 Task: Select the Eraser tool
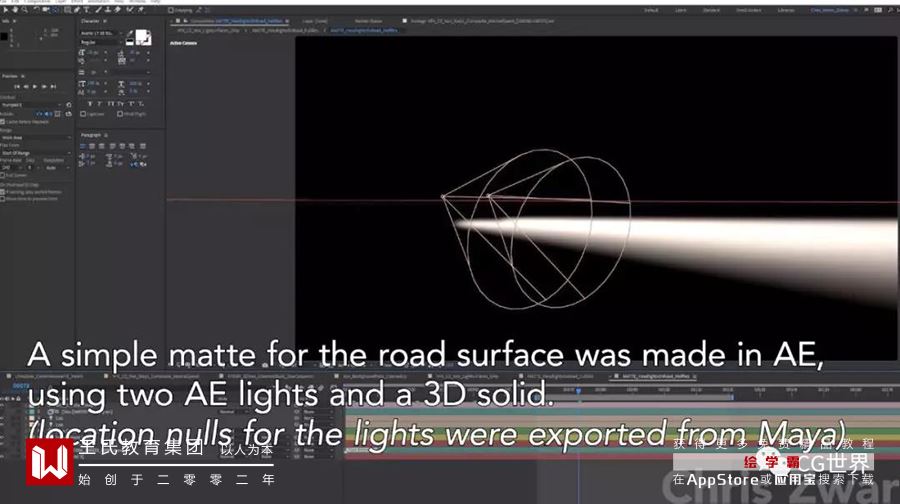click(117, 10)
